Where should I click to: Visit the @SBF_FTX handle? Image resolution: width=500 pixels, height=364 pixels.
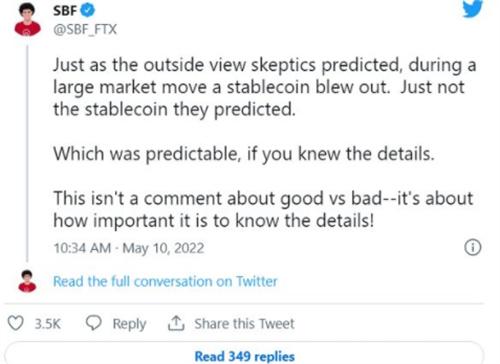[x=85, y=30]
